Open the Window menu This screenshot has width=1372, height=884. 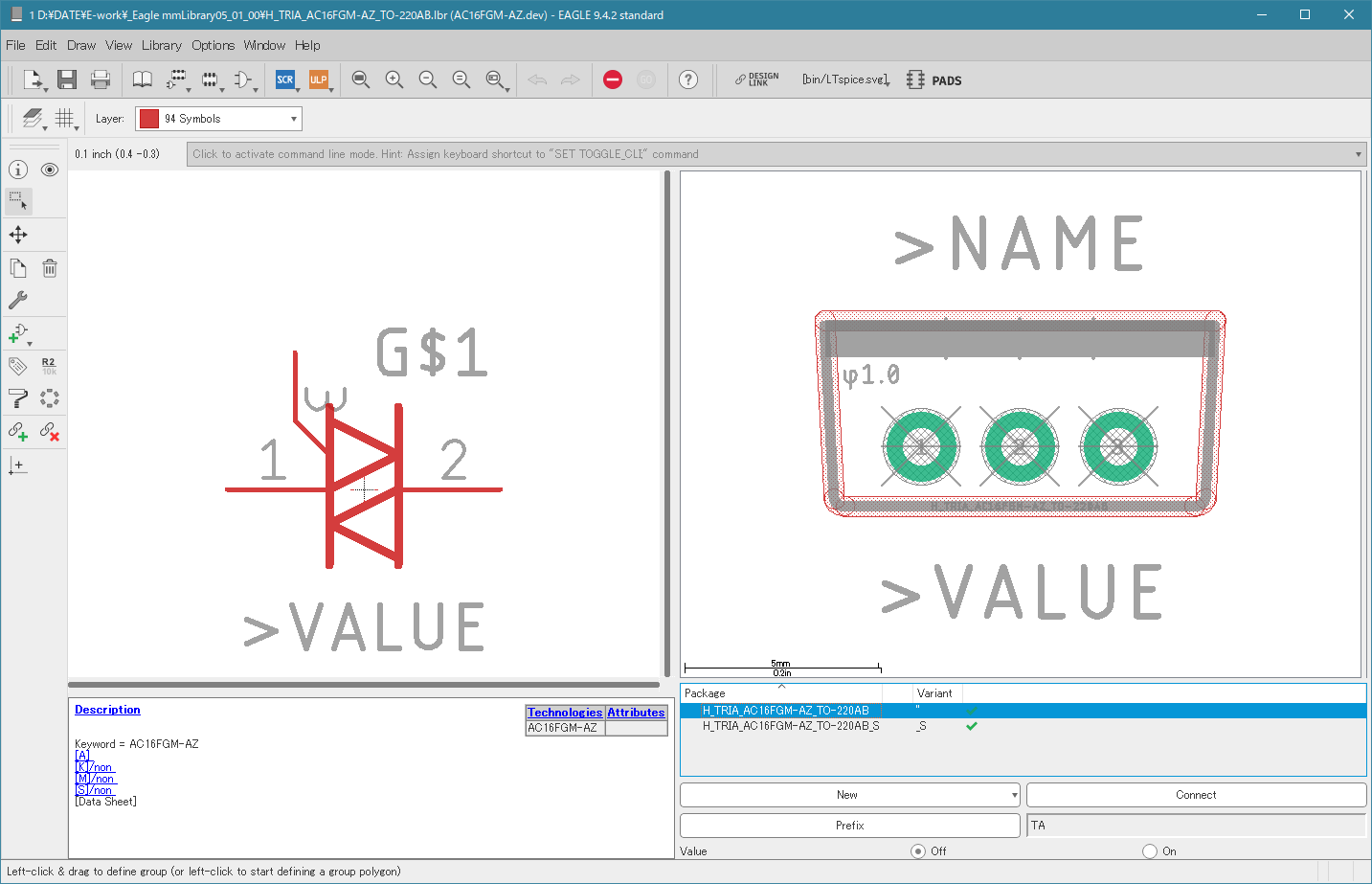pyautogui.click(x=264, y=45)
